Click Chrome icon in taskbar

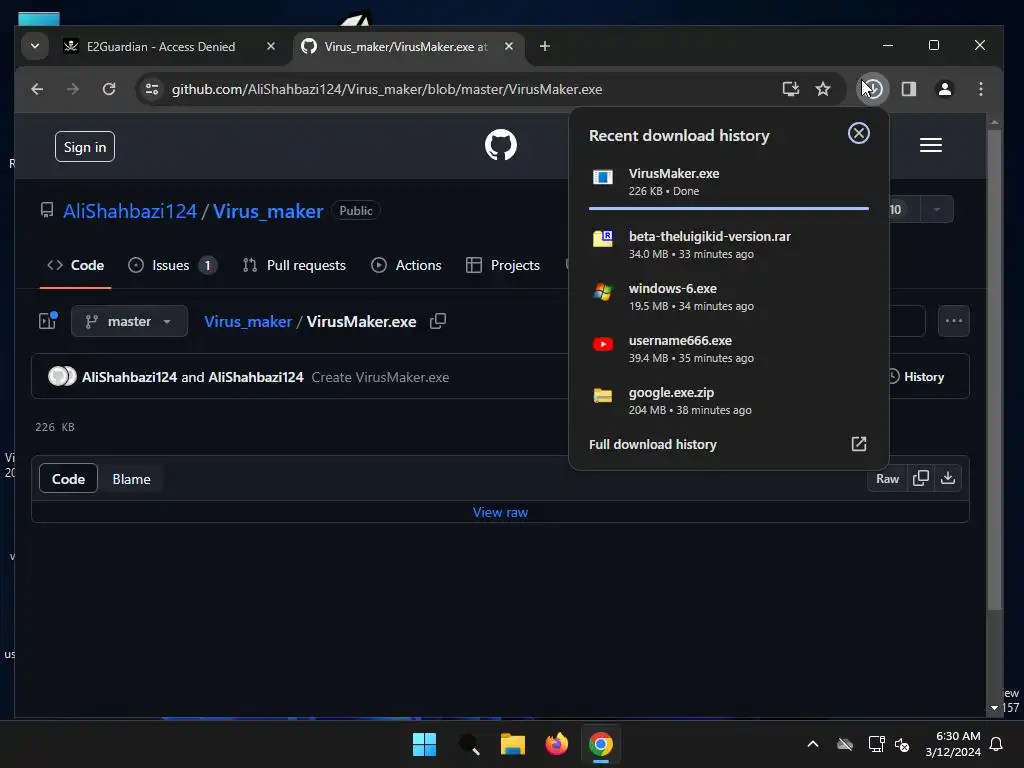(601, 744)
